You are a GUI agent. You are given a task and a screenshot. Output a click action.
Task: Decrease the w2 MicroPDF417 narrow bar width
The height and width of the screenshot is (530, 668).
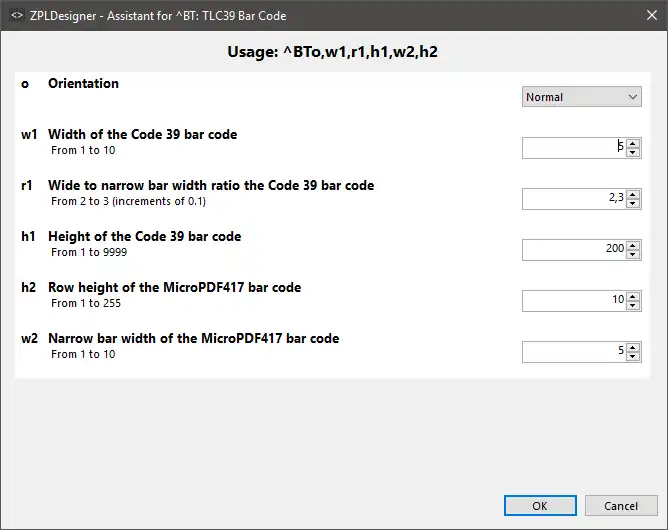[x=633, y=357]
